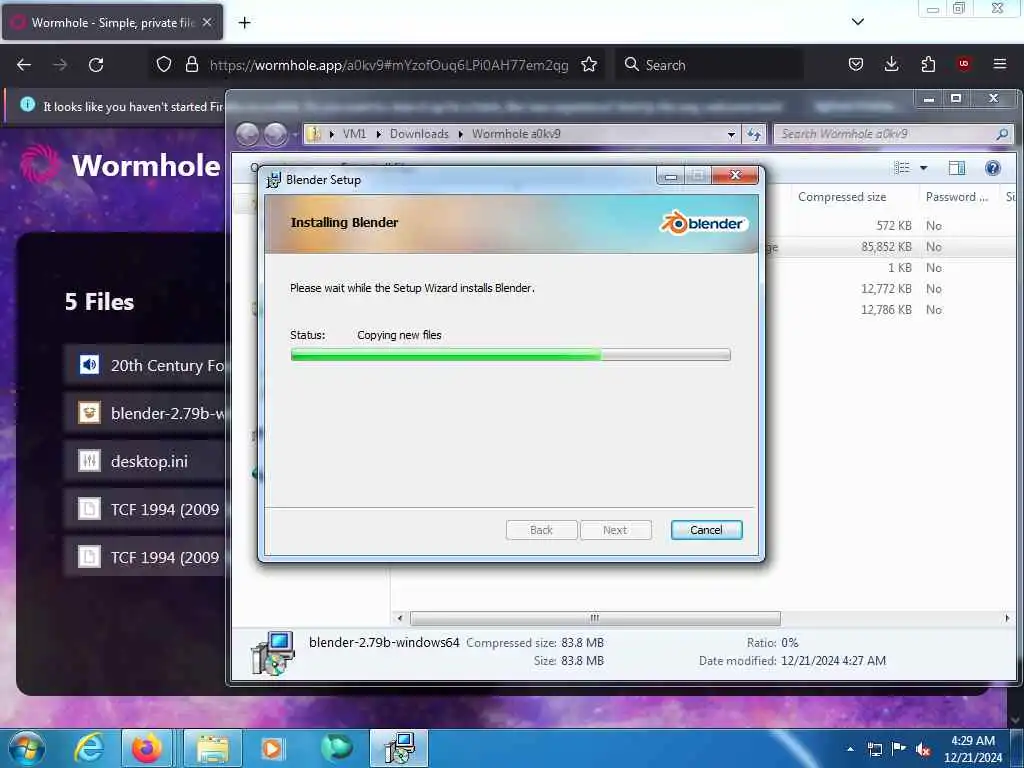Image resolution: width=1024 pixels, height=768 pixels.
Task: Open Windows Start menu
Action: [x=26, y=748]
